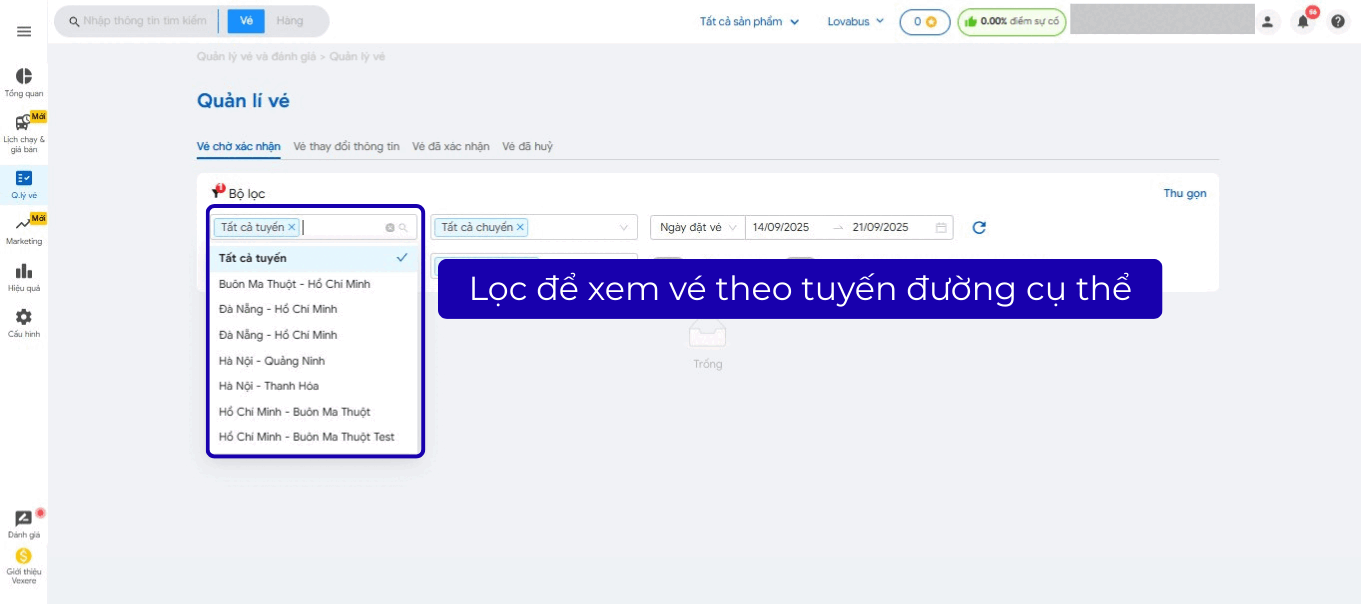Switch to Vé đã huỷ tab
This screenshot has width=1361, height=604.
(x=527, y=146)
